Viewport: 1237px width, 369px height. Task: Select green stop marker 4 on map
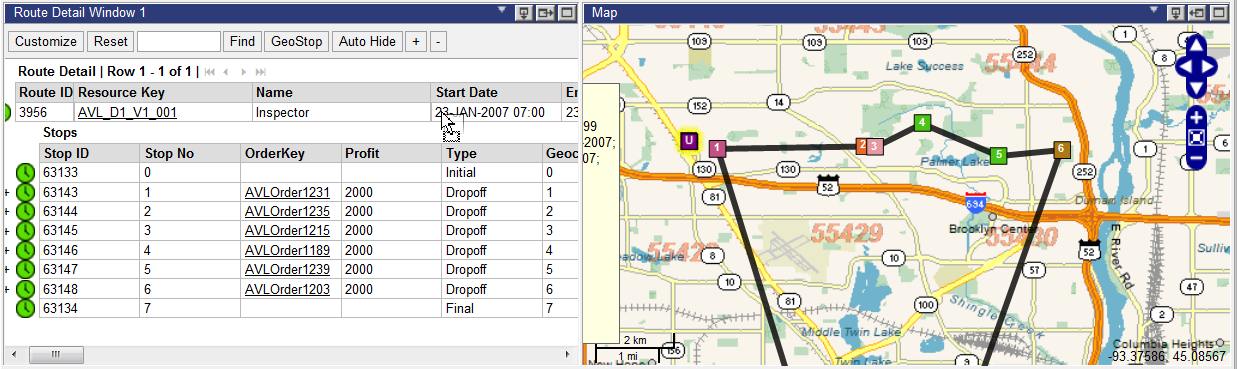pos(923,123)
